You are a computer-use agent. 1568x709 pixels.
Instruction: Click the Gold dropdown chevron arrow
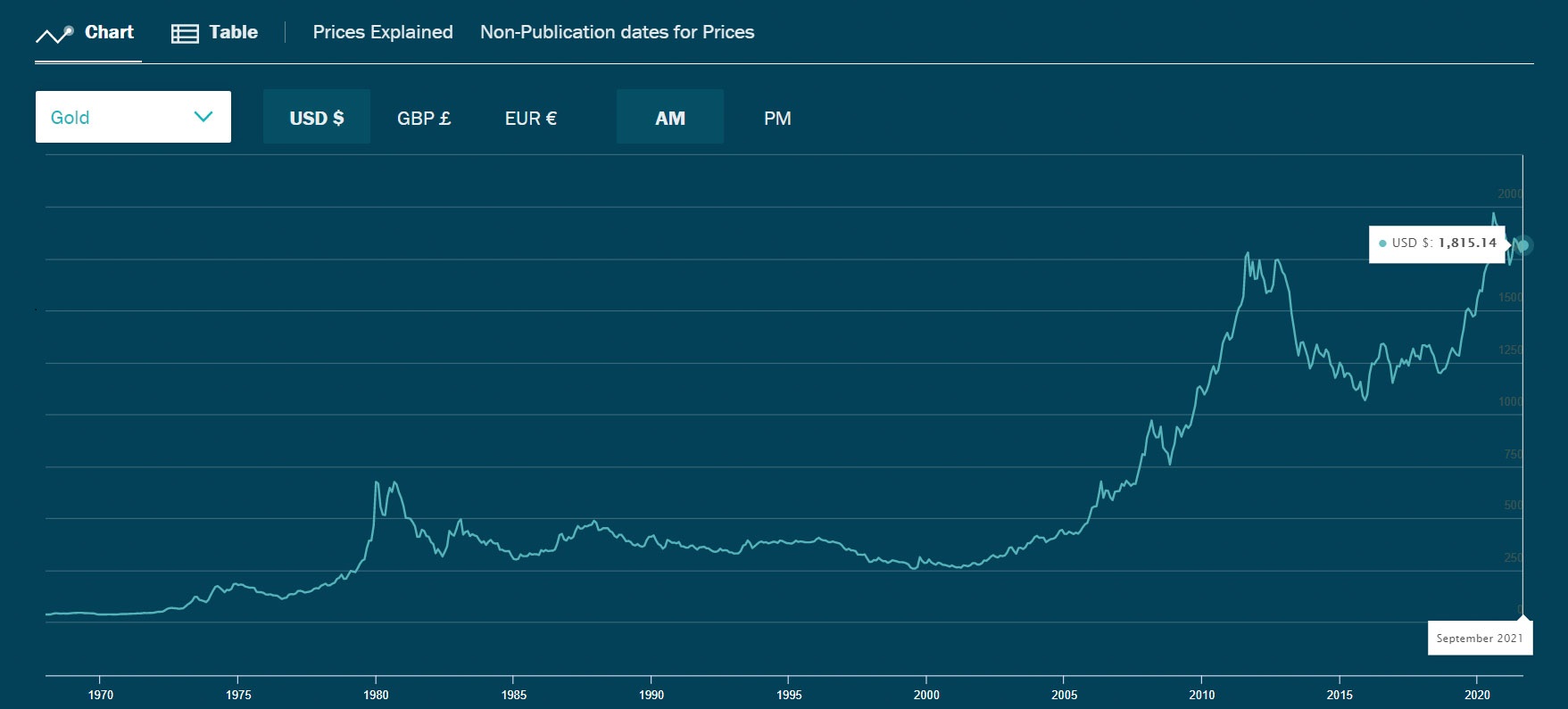203,117
